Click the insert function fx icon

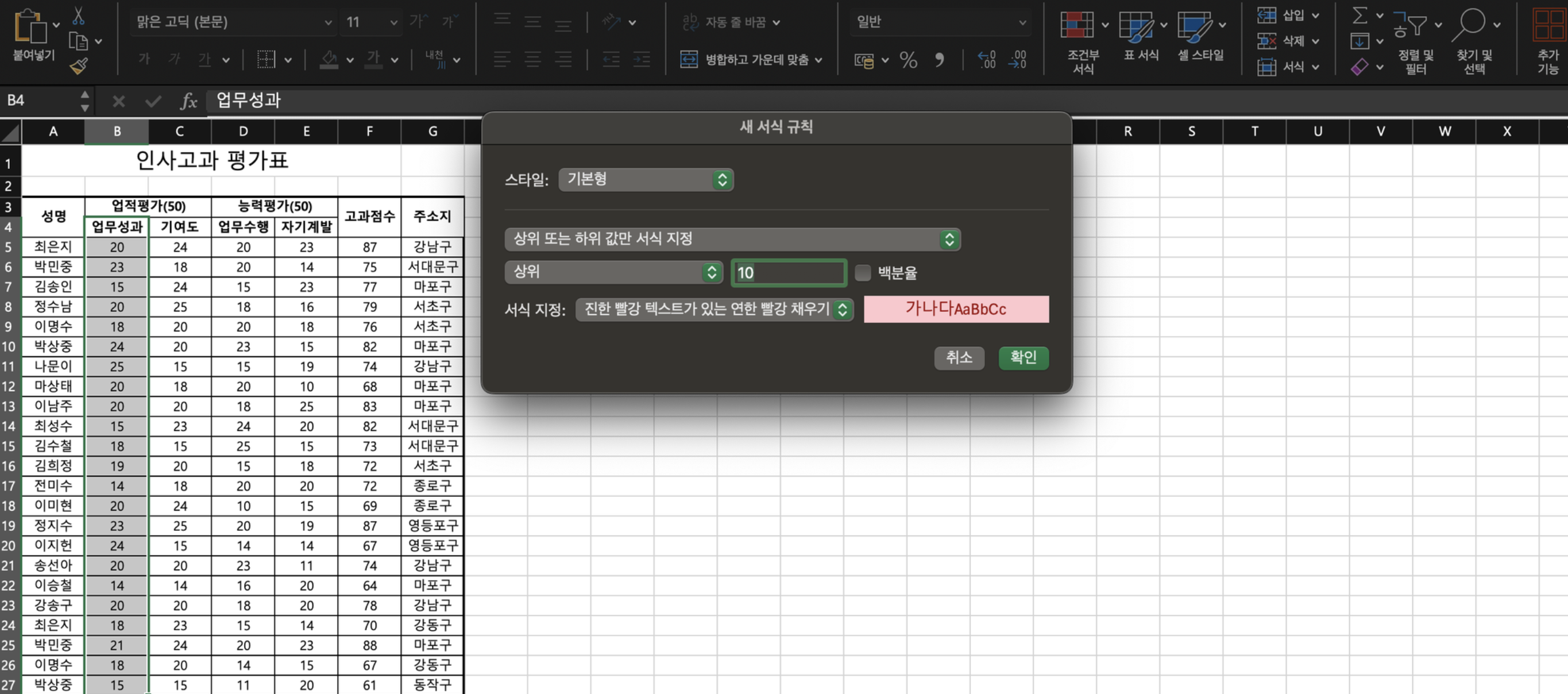pyautogui.click(x=188, y=101)
